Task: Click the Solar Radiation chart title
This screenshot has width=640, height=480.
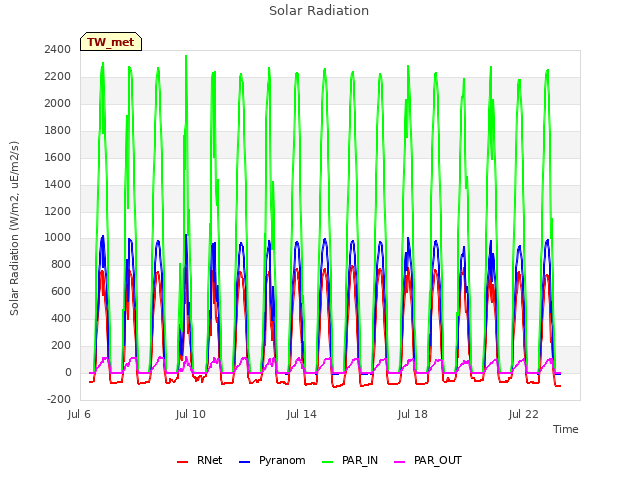Action: tap(319, 11)
